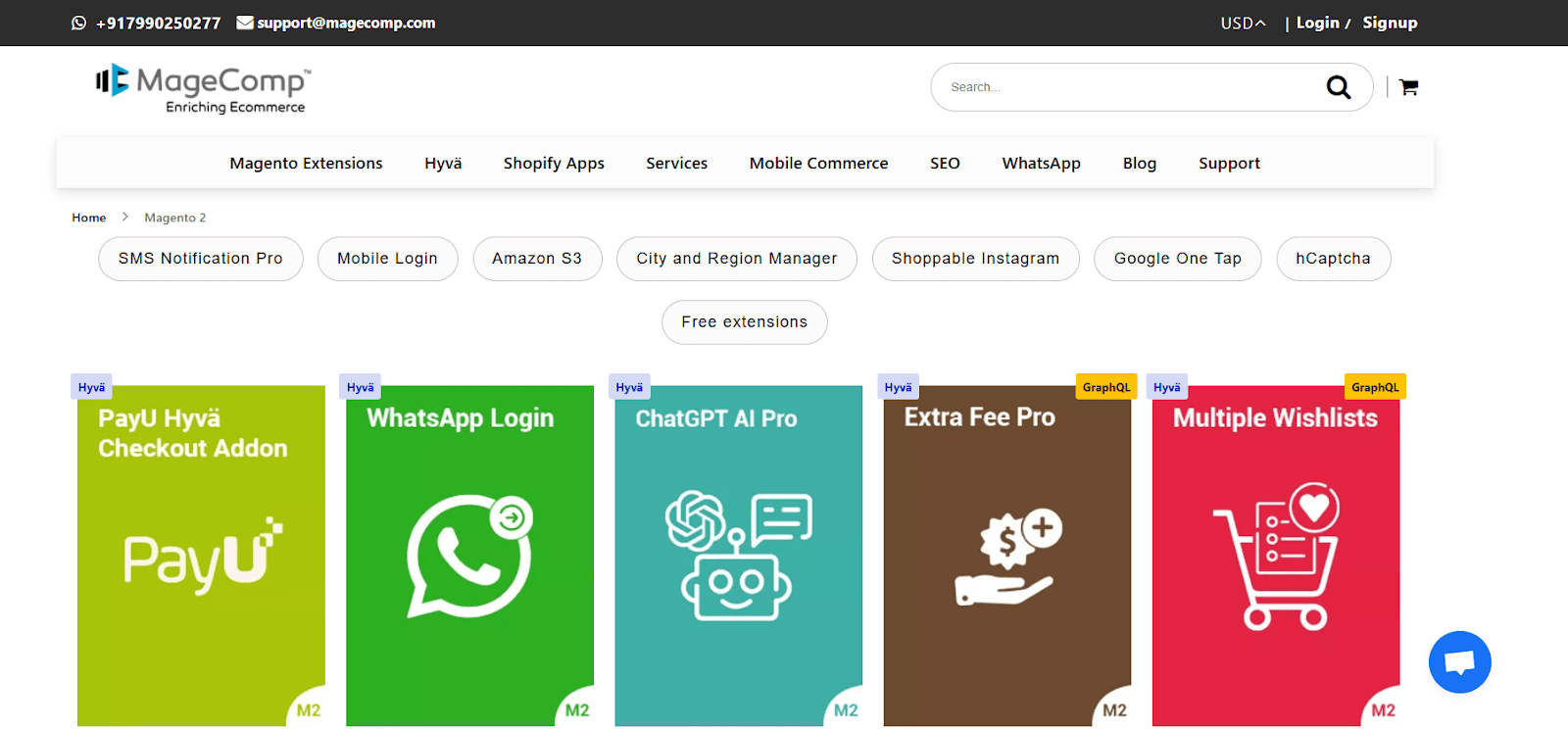Viewport: 1568px width, 730px height.
Task: Select the Shoppable Instagram tag
Action: (x=976, y=259)
